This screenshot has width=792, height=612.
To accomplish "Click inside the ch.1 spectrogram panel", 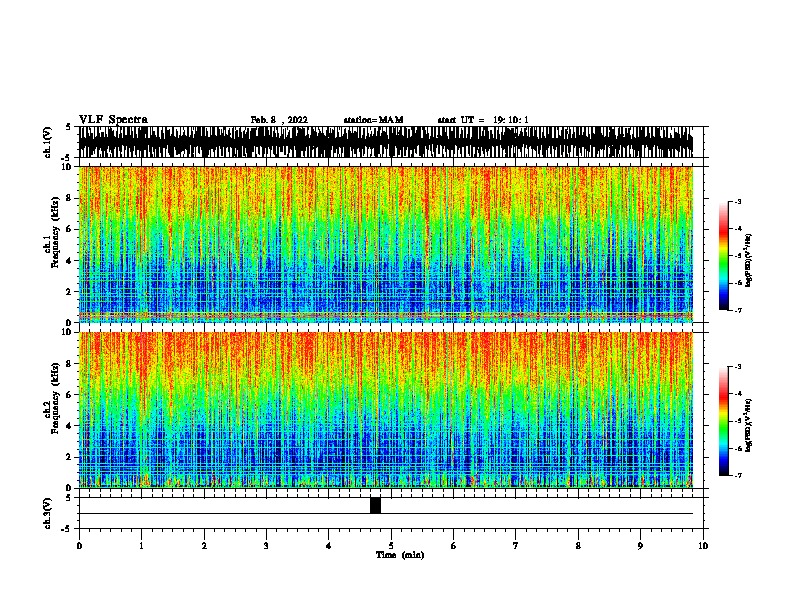I will 386,244.
